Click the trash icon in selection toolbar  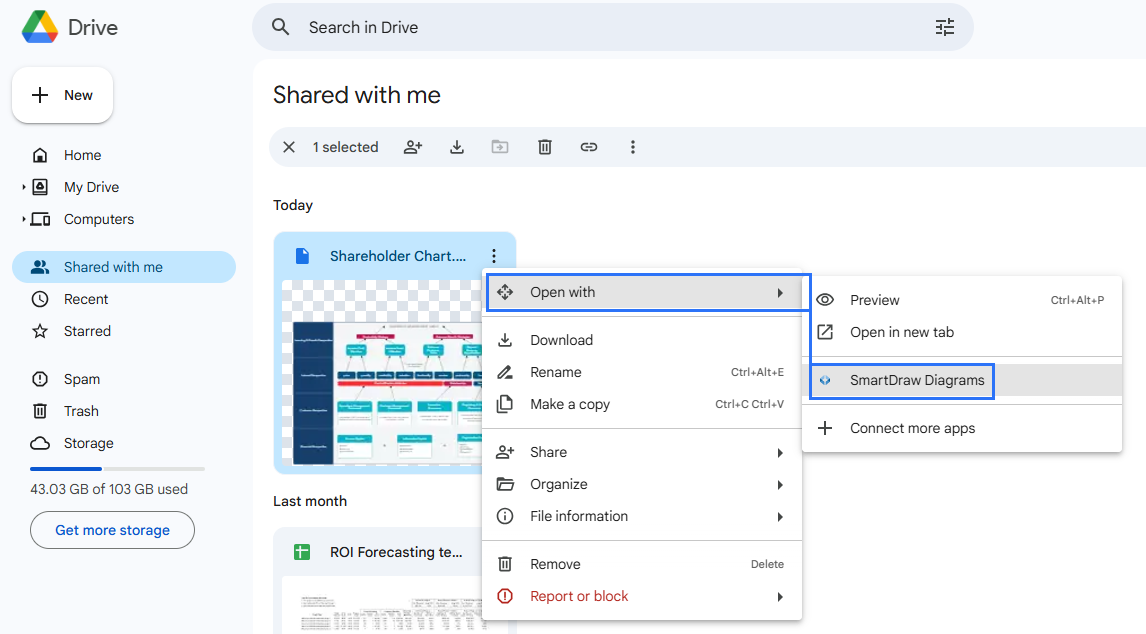[545, 147]
